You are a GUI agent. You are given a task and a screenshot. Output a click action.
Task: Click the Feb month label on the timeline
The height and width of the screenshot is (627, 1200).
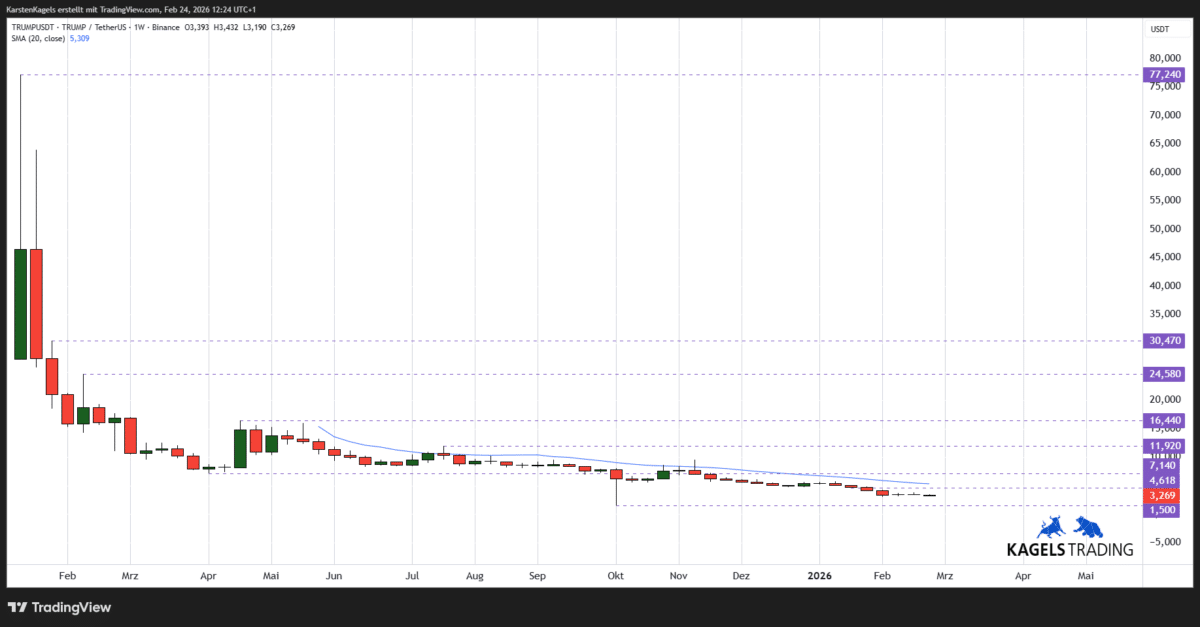pos(67,575)
